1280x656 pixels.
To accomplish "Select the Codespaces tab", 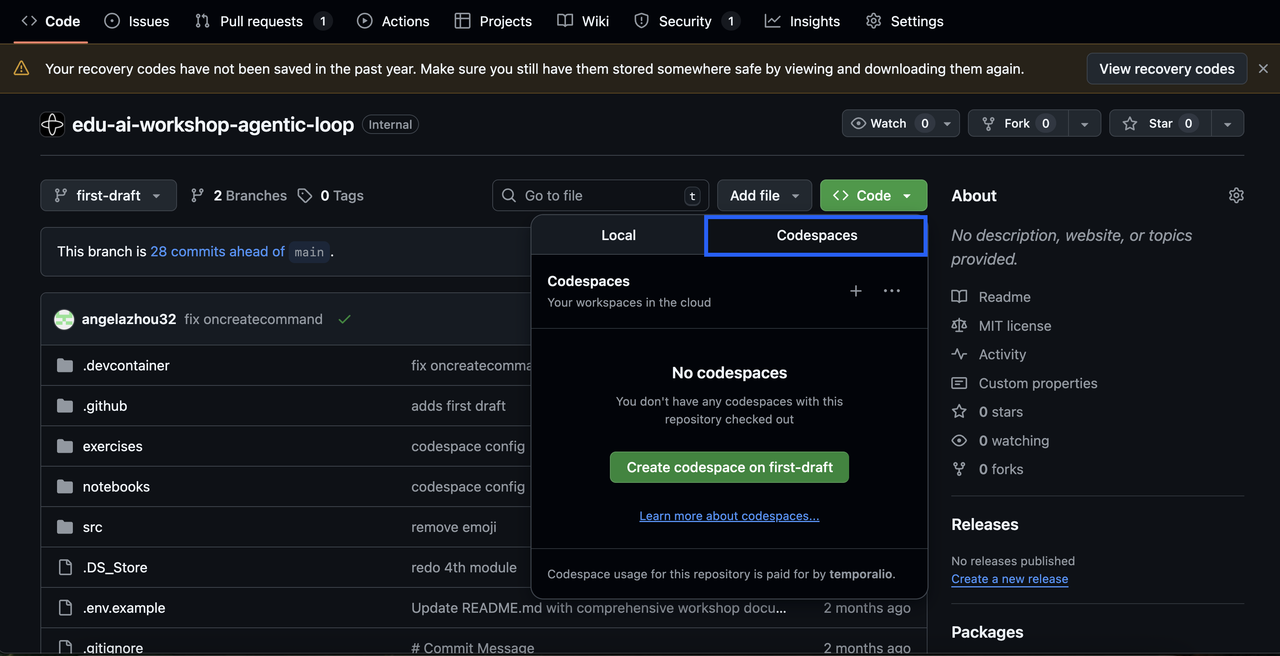I will click(816, 235).
